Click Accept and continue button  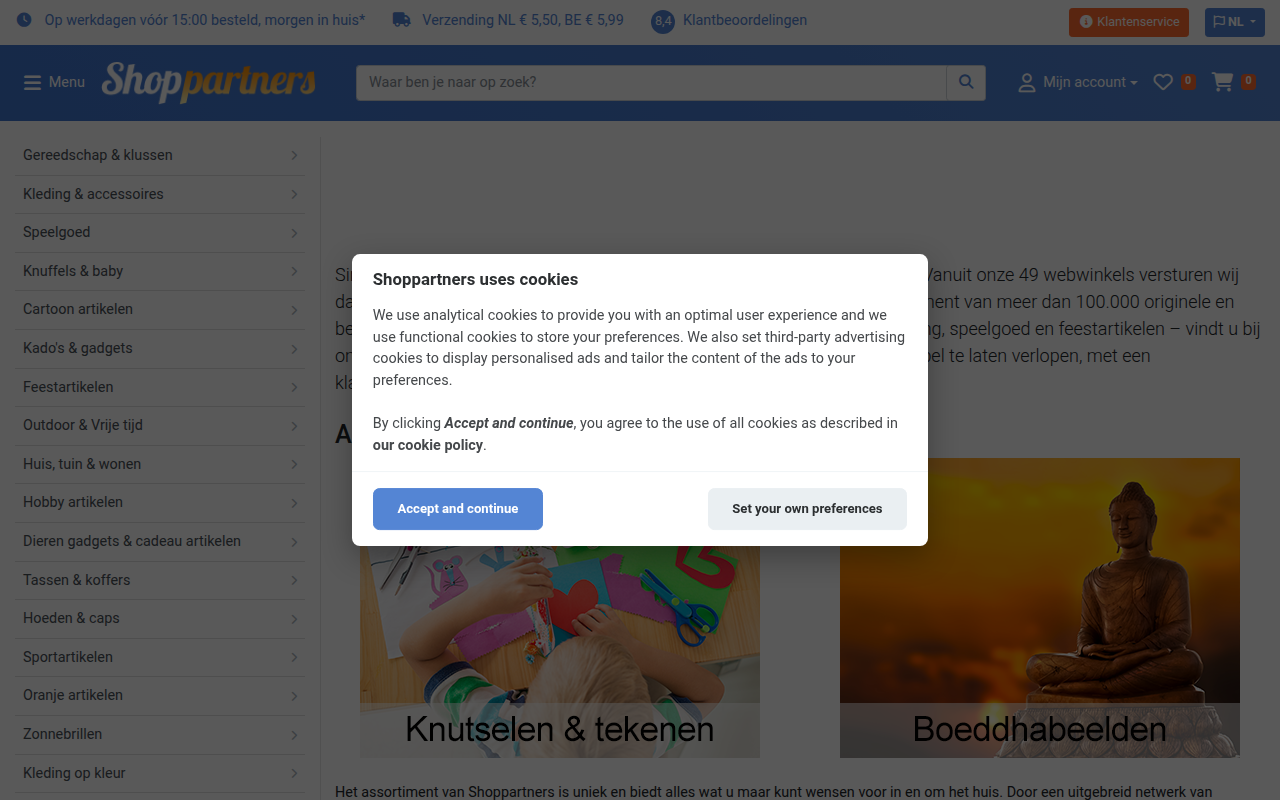(458, 509)
